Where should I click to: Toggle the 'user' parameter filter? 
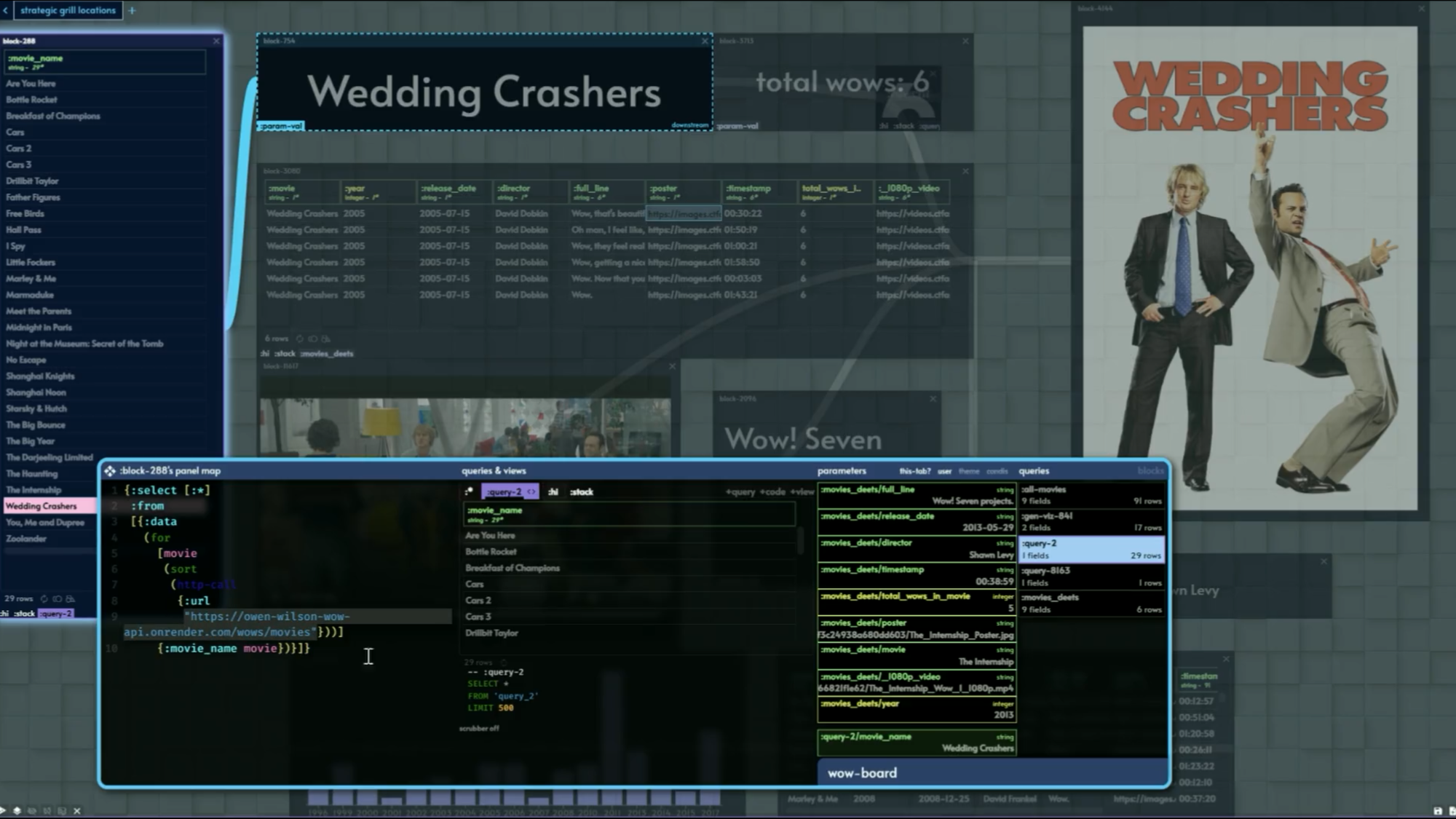[944, 471]
